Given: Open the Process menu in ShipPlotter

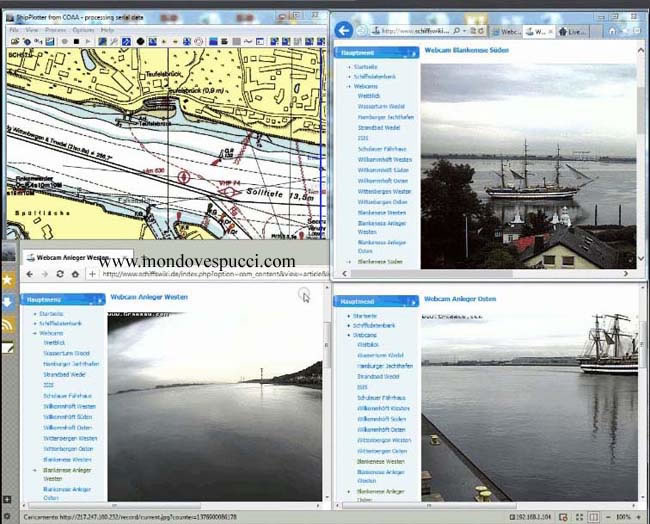Looking at the screenshot, I should [x=56, y=30].
